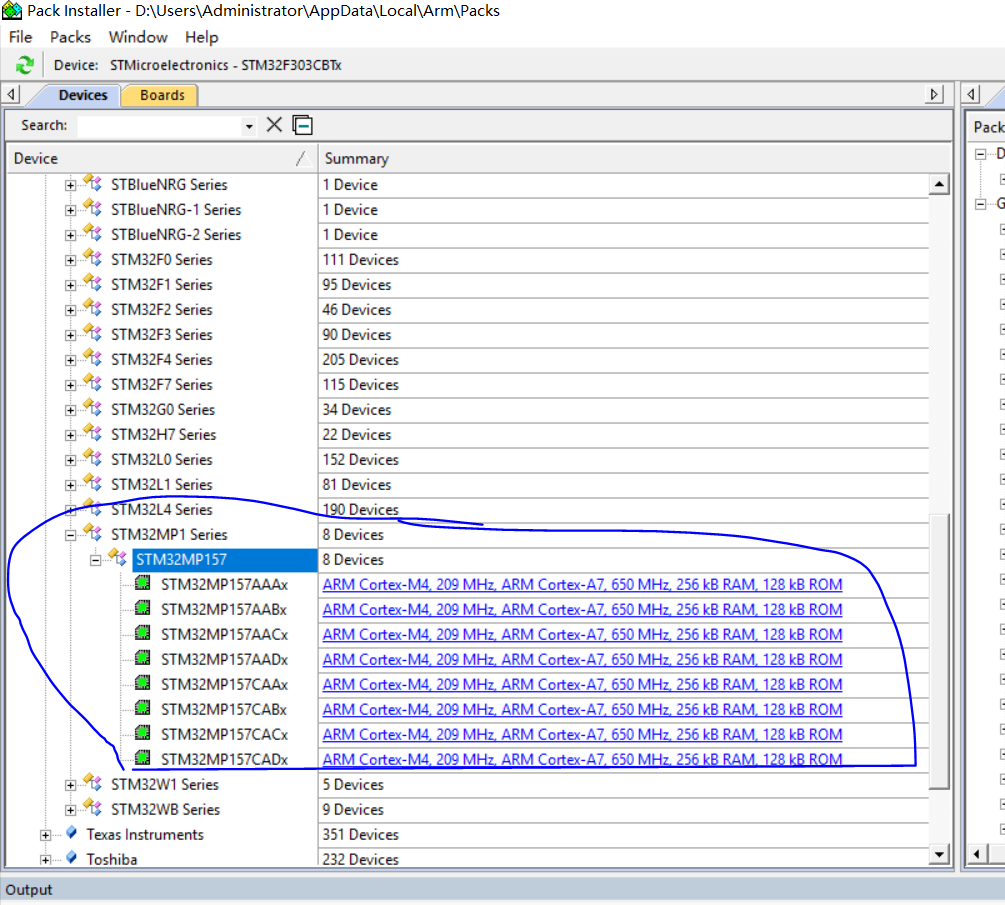1005x905 pixels.
Task: Click the chip icon of STM32MP157AADx
Action: pos(143,658)
